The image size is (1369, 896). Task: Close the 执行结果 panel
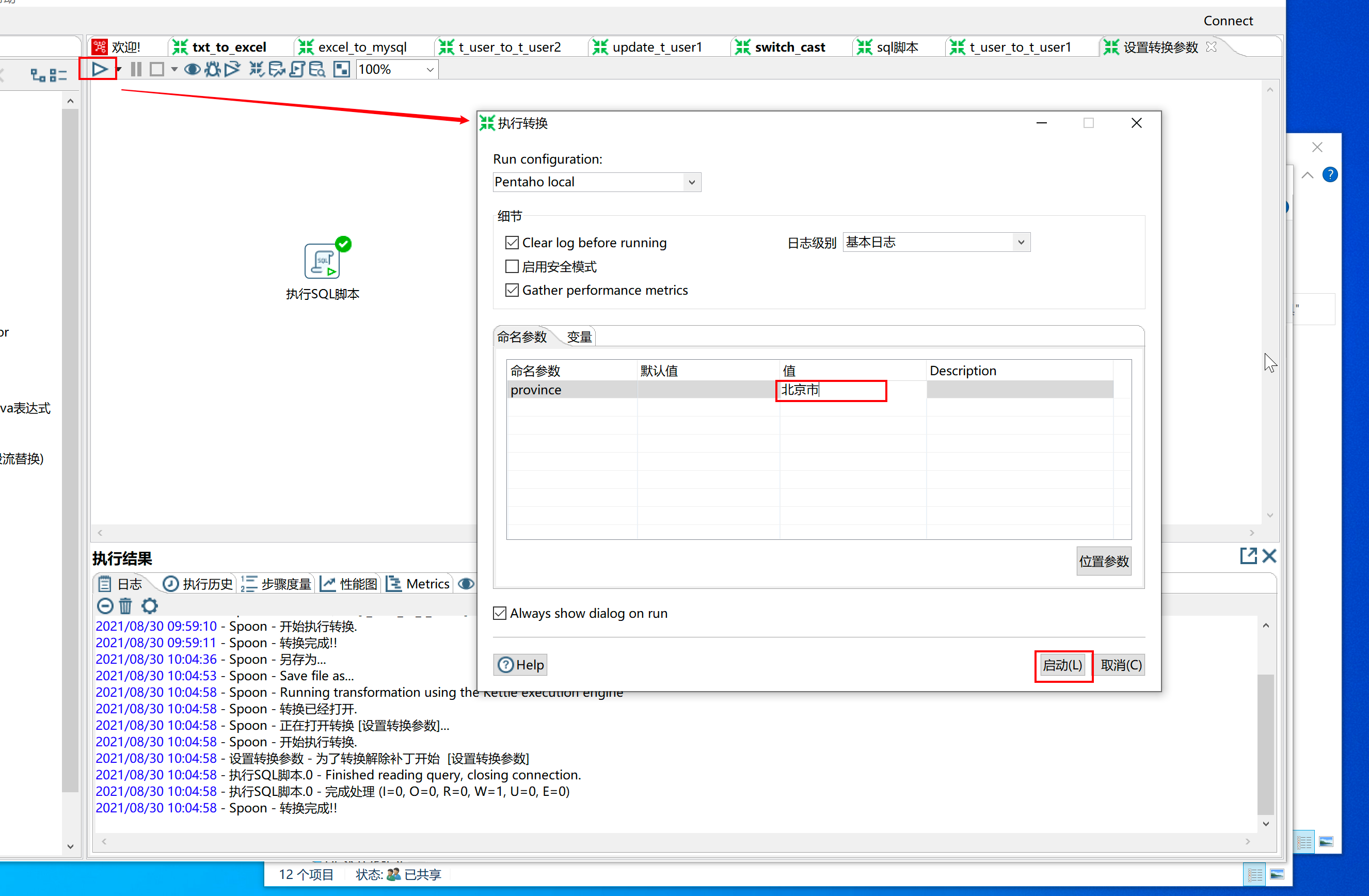1269,555
